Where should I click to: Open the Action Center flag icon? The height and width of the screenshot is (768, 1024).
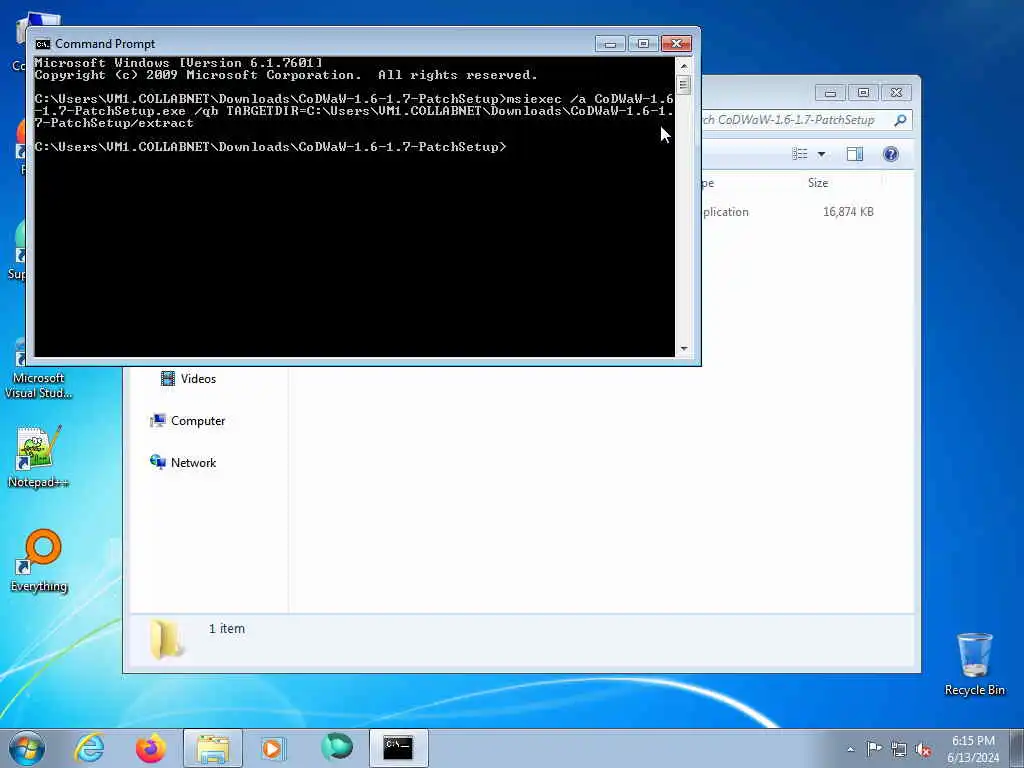(x=874, y=748)
